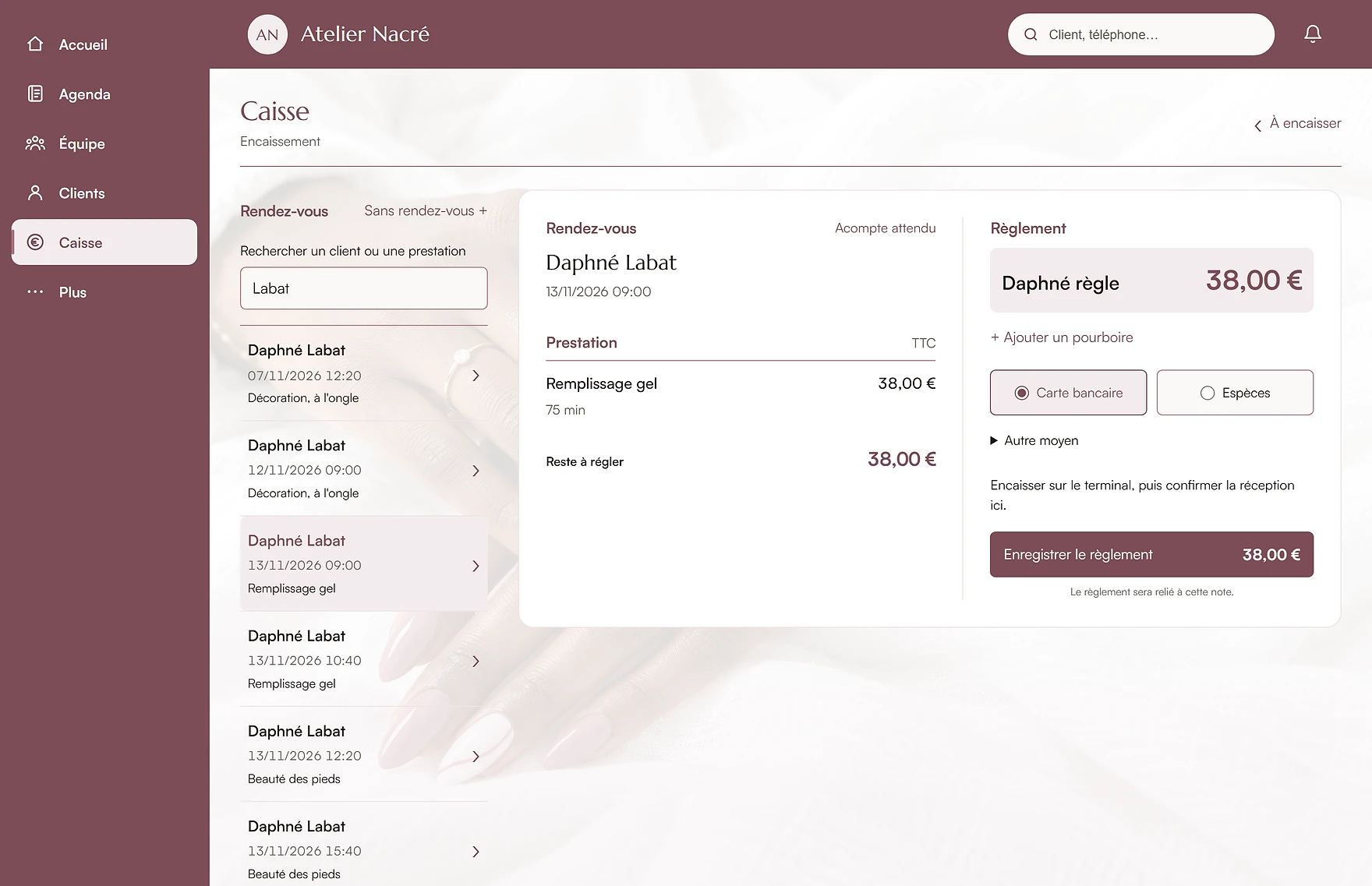Click the Daphné règle amount box

tap(1151, 281)
